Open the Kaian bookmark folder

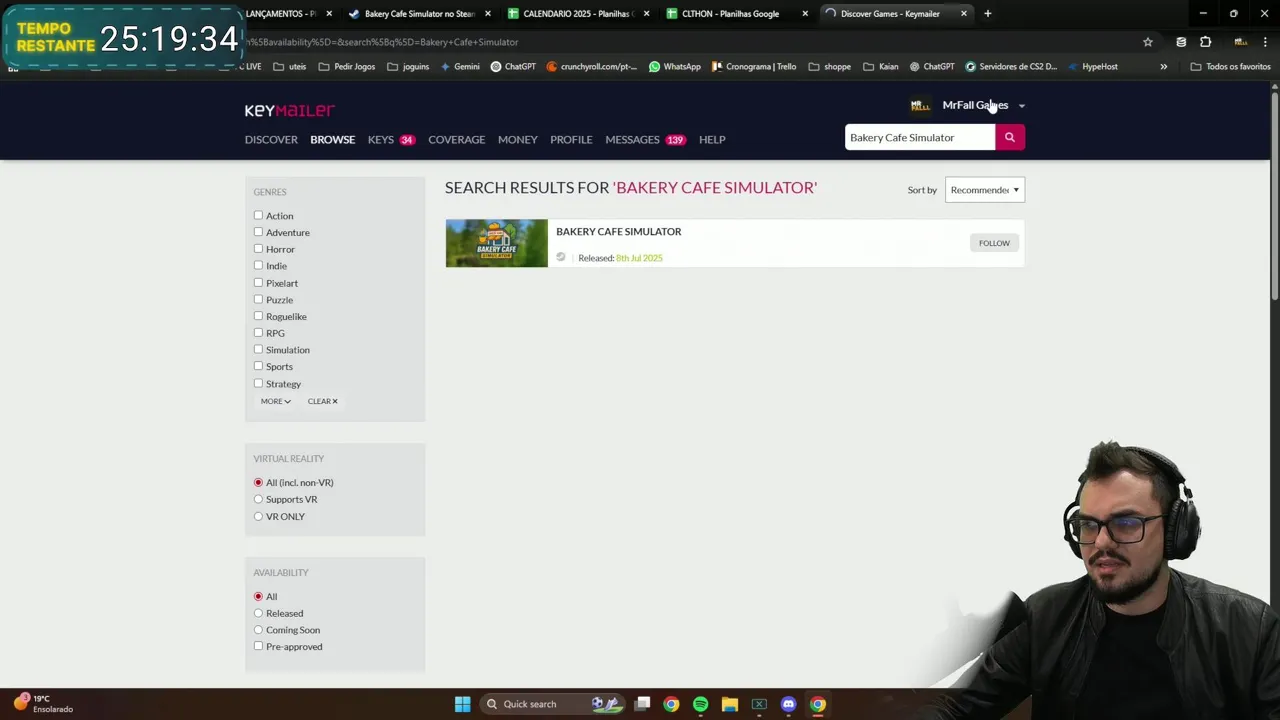click(x=881, y=67)
